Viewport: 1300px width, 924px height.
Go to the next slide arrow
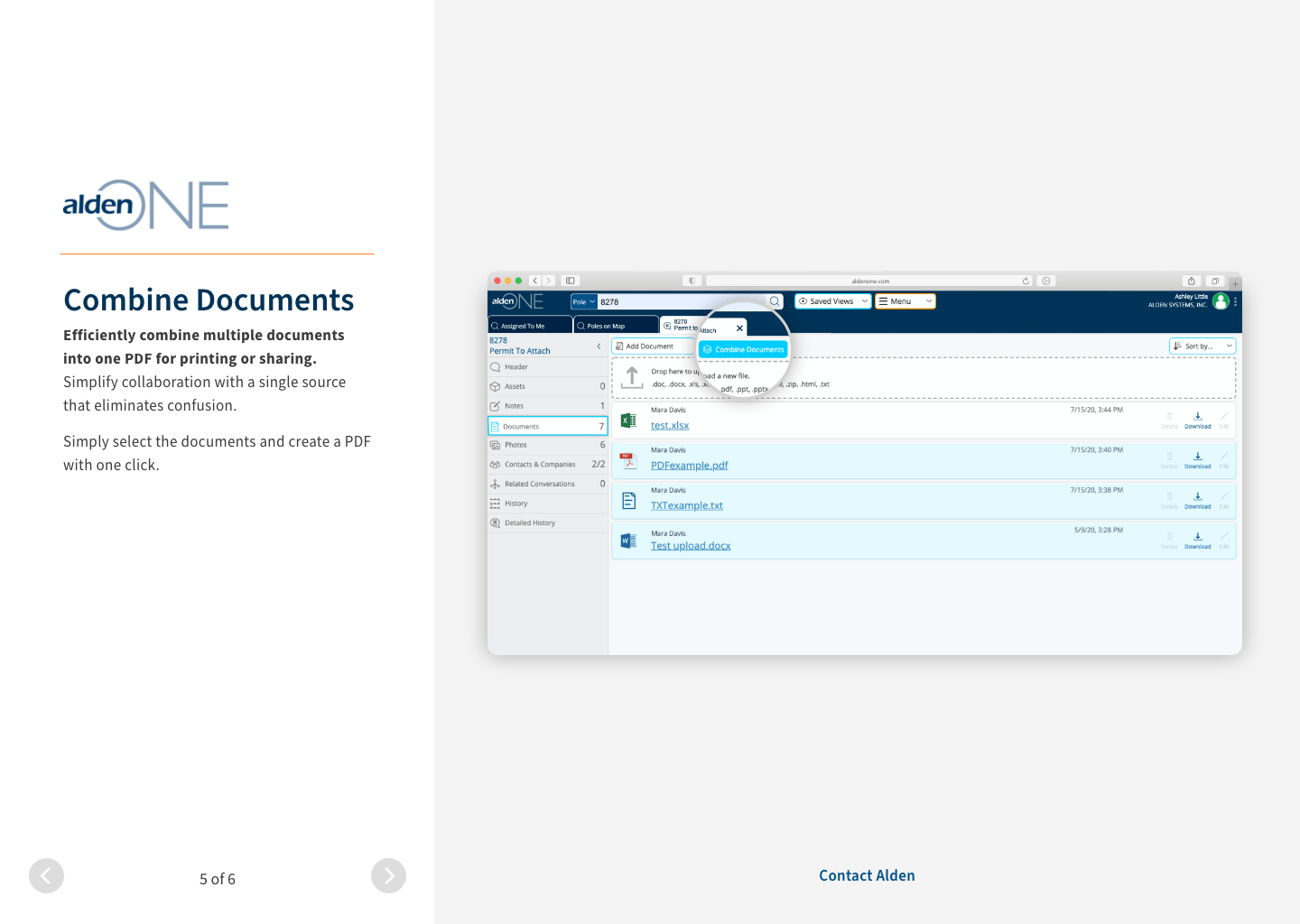(x=388, y=875)
